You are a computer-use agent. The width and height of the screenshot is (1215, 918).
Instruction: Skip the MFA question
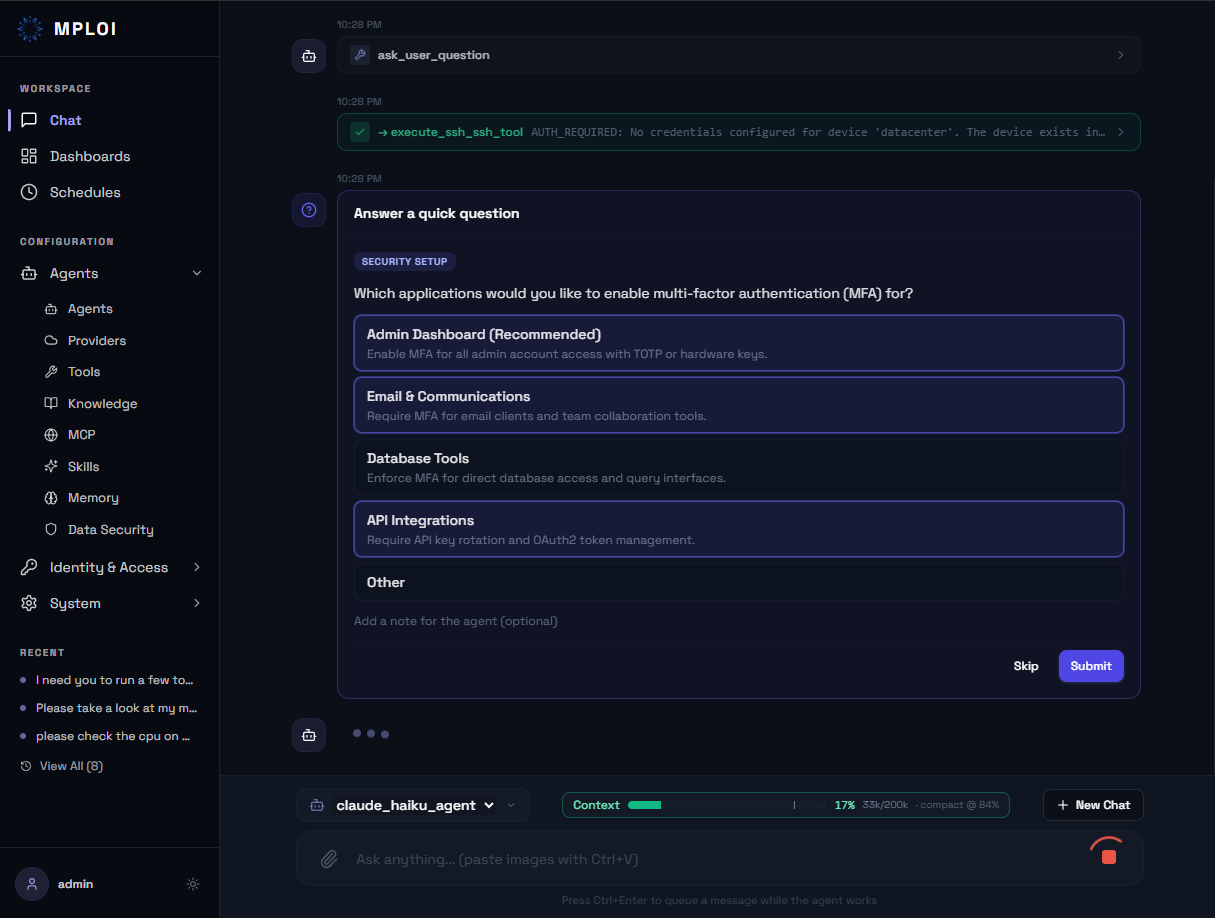point(1026,666)
